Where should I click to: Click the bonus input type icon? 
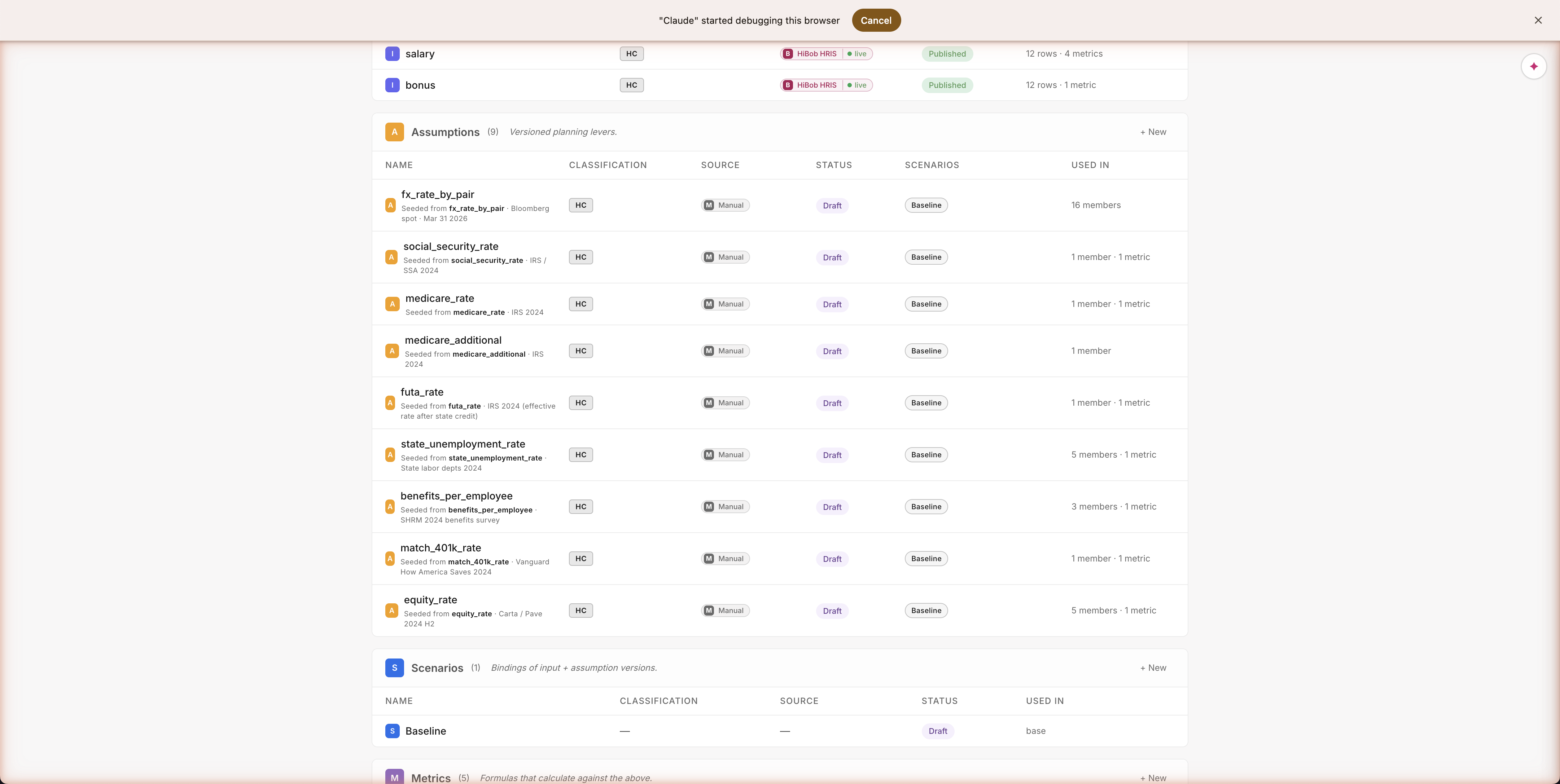(393, 85)
